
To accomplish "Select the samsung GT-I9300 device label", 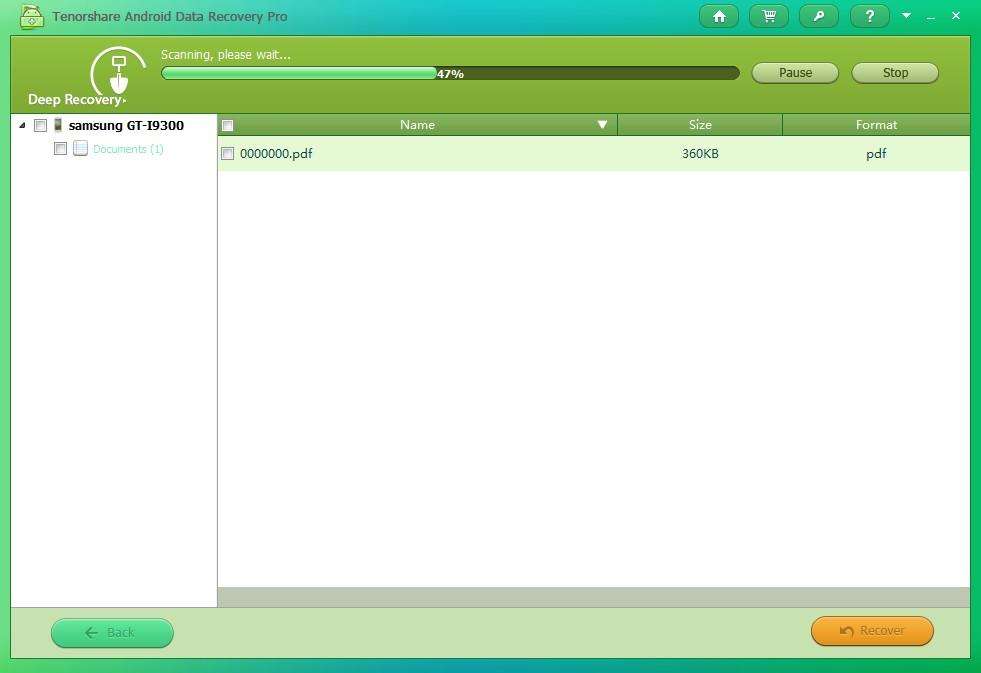I will (x=126, y=125).
